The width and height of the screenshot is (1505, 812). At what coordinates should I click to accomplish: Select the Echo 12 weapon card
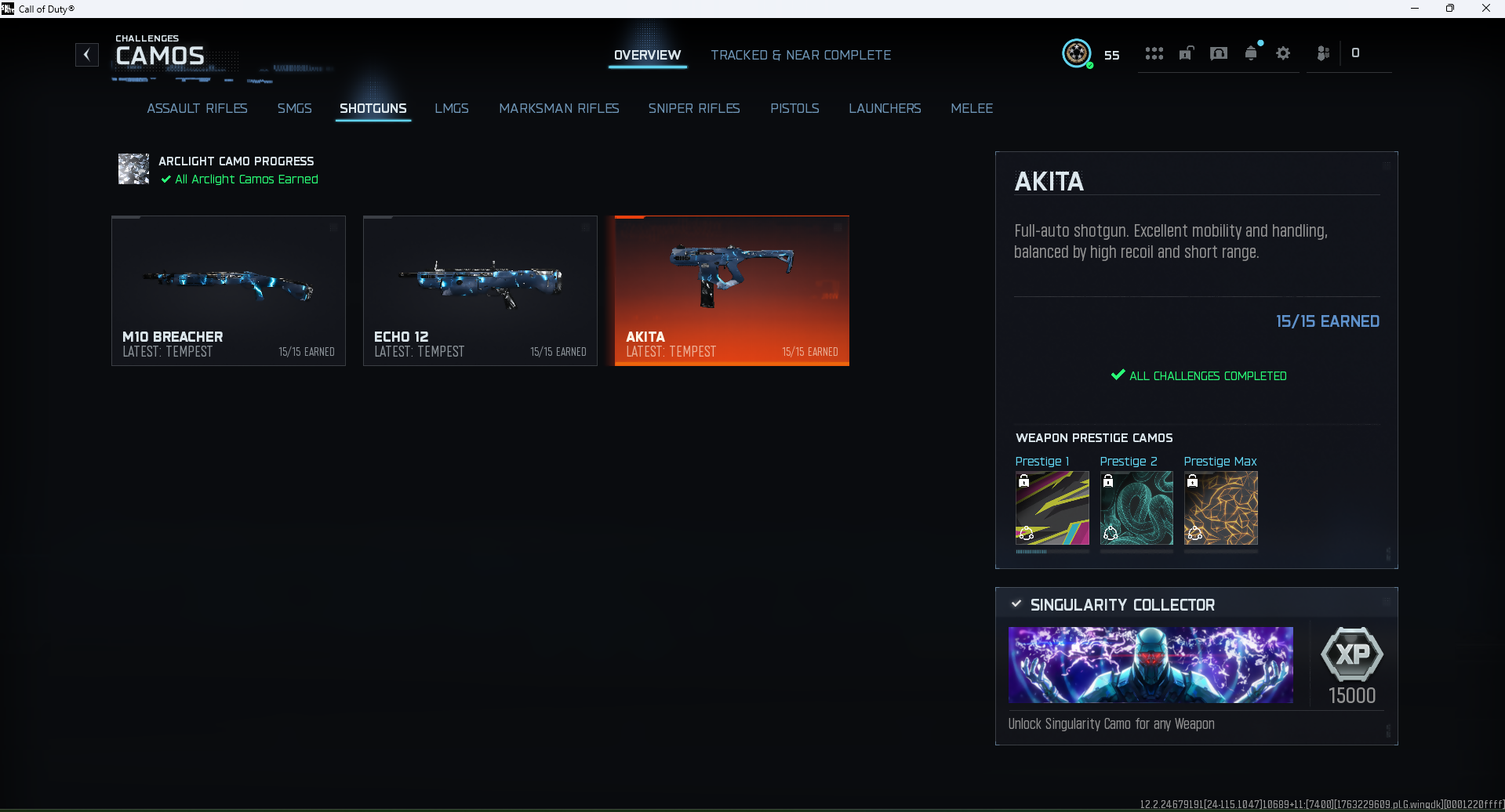(480, 291)
